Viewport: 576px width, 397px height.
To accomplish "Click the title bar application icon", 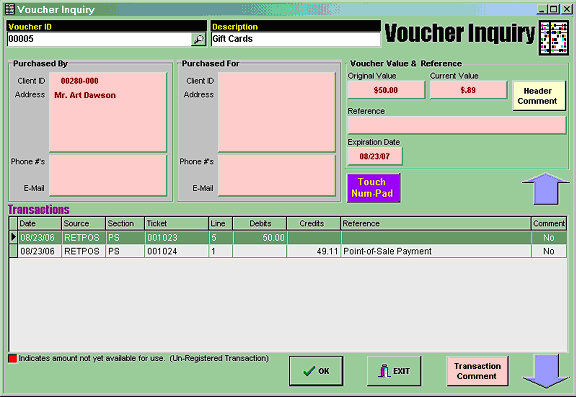I will (x=10, y=9).
